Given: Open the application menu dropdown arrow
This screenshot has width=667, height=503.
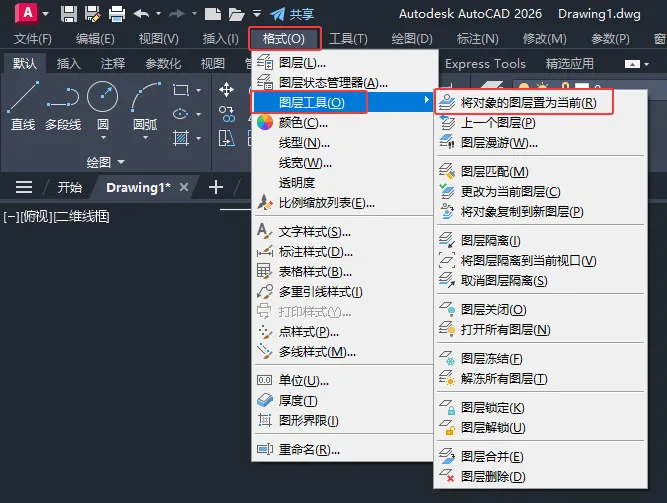Looking at the screenshot, I should pos(45,14).
